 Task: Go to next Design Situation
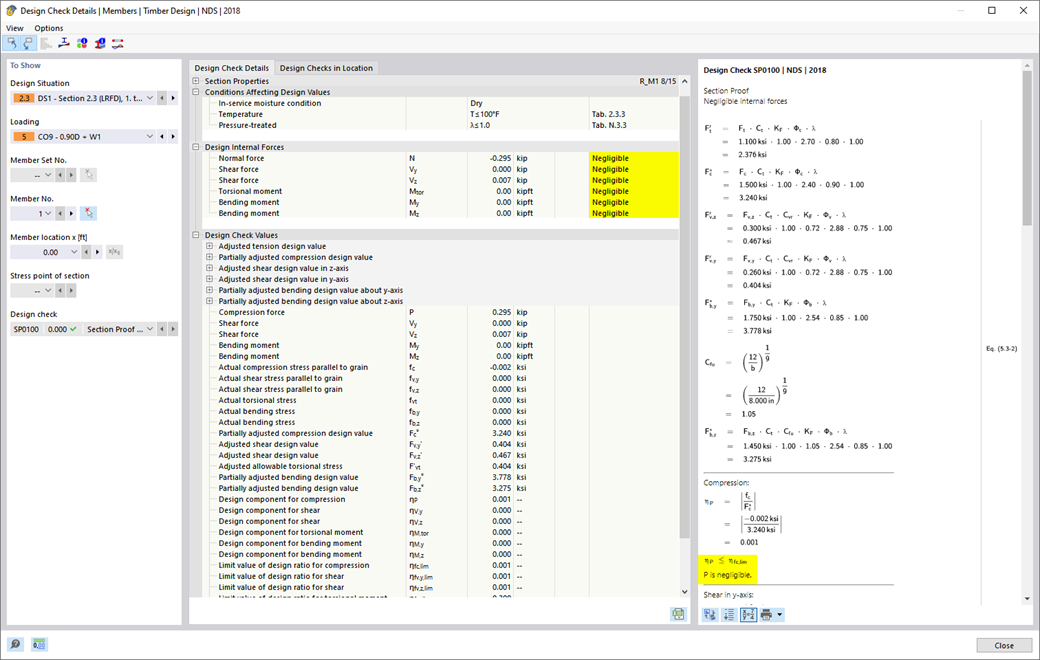(x=173, y=98)
